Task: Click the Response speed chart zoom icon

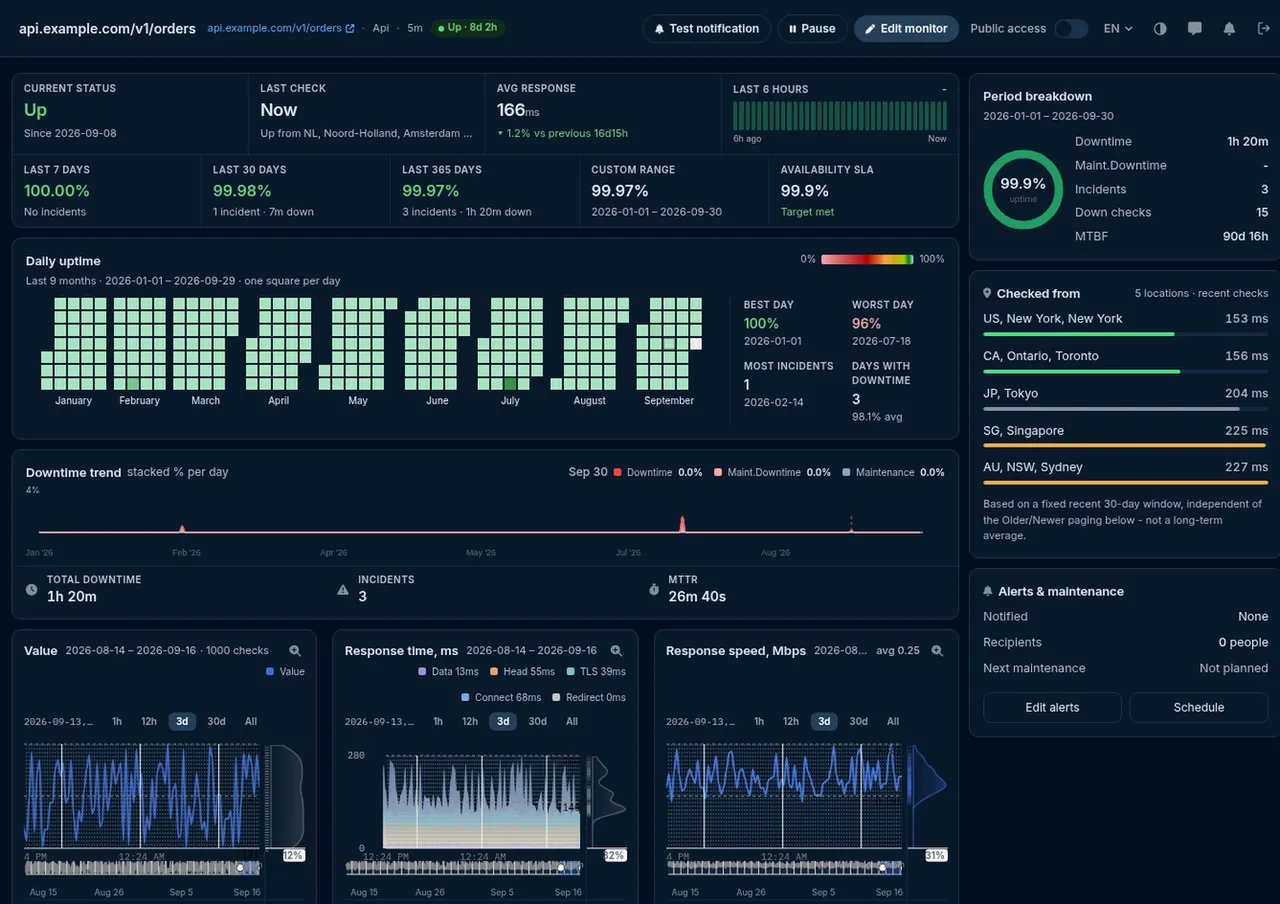Action: tap(937, 651)
